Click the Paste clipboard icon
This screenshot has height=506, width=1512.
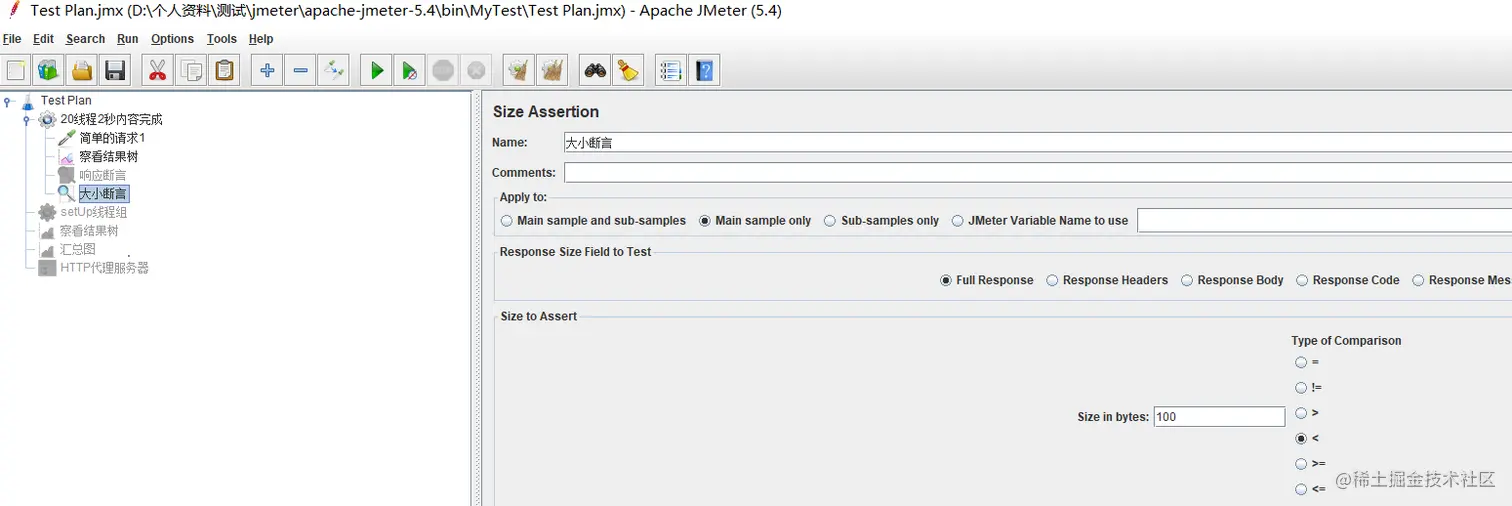click(x=224, y=70)
